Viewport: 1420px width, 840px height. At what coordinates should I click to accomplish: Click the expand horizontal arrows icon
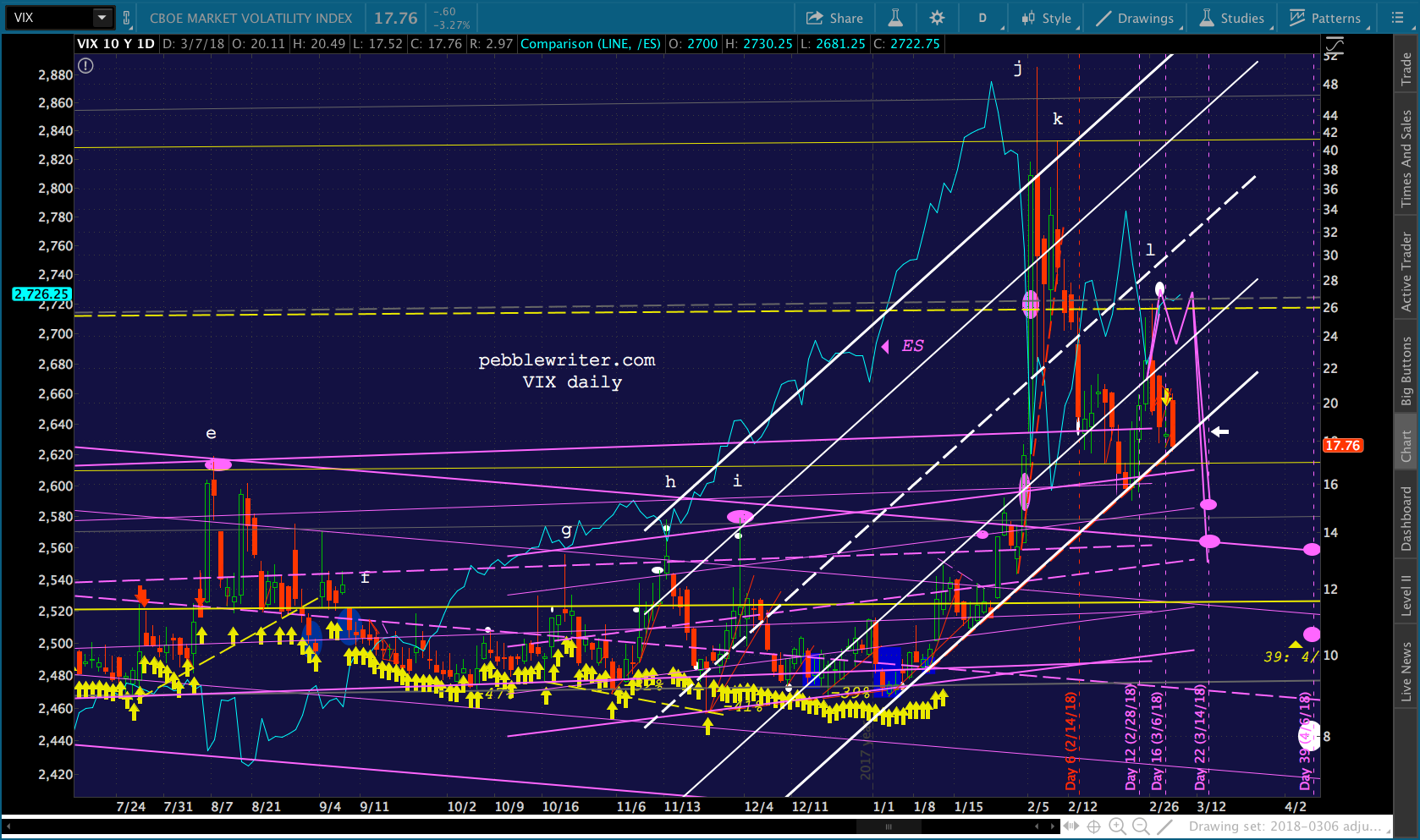pyautogui.click(x=1071, y=826)
